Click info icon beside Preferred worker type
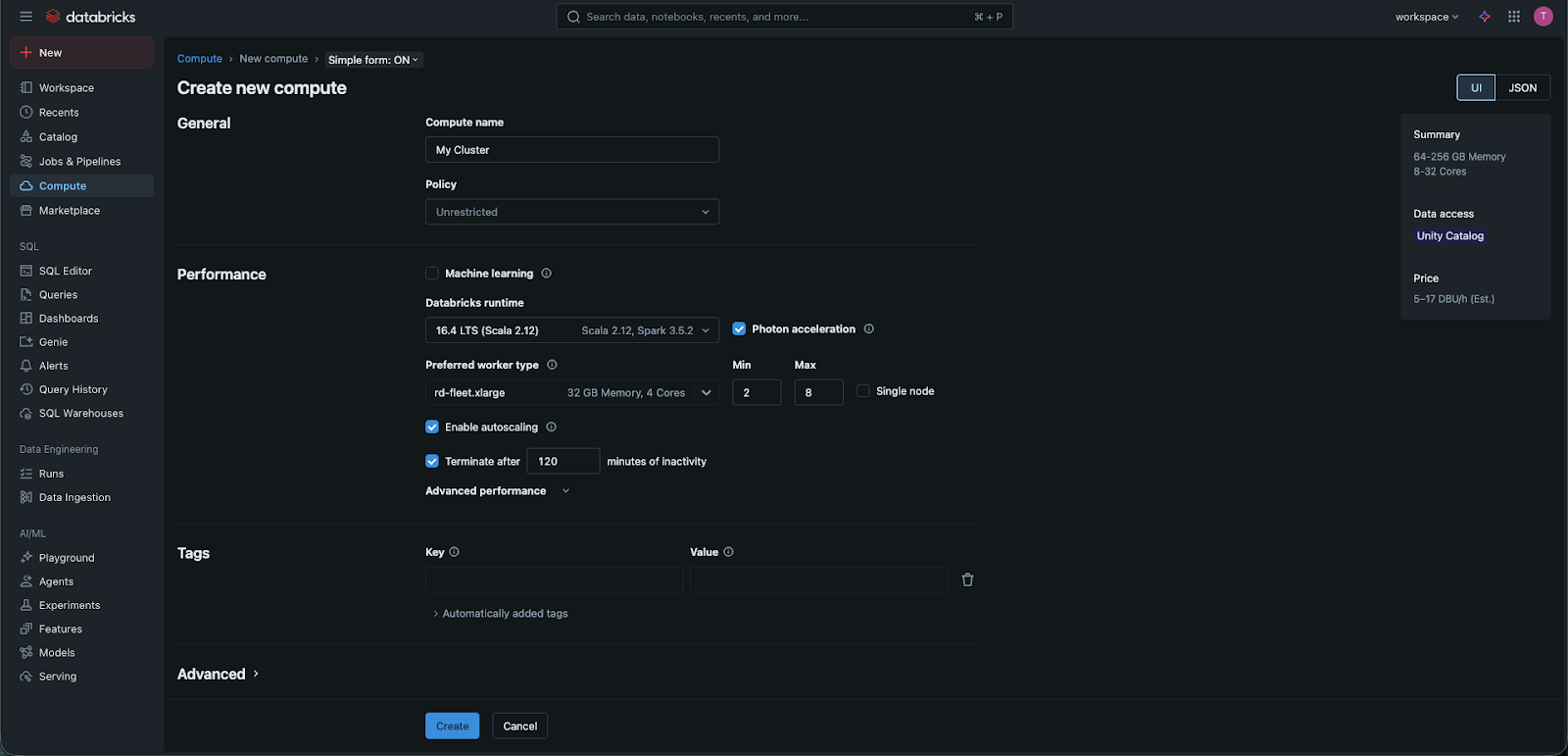The height and width of the screenshot is (756, 1568). point(553,365)
